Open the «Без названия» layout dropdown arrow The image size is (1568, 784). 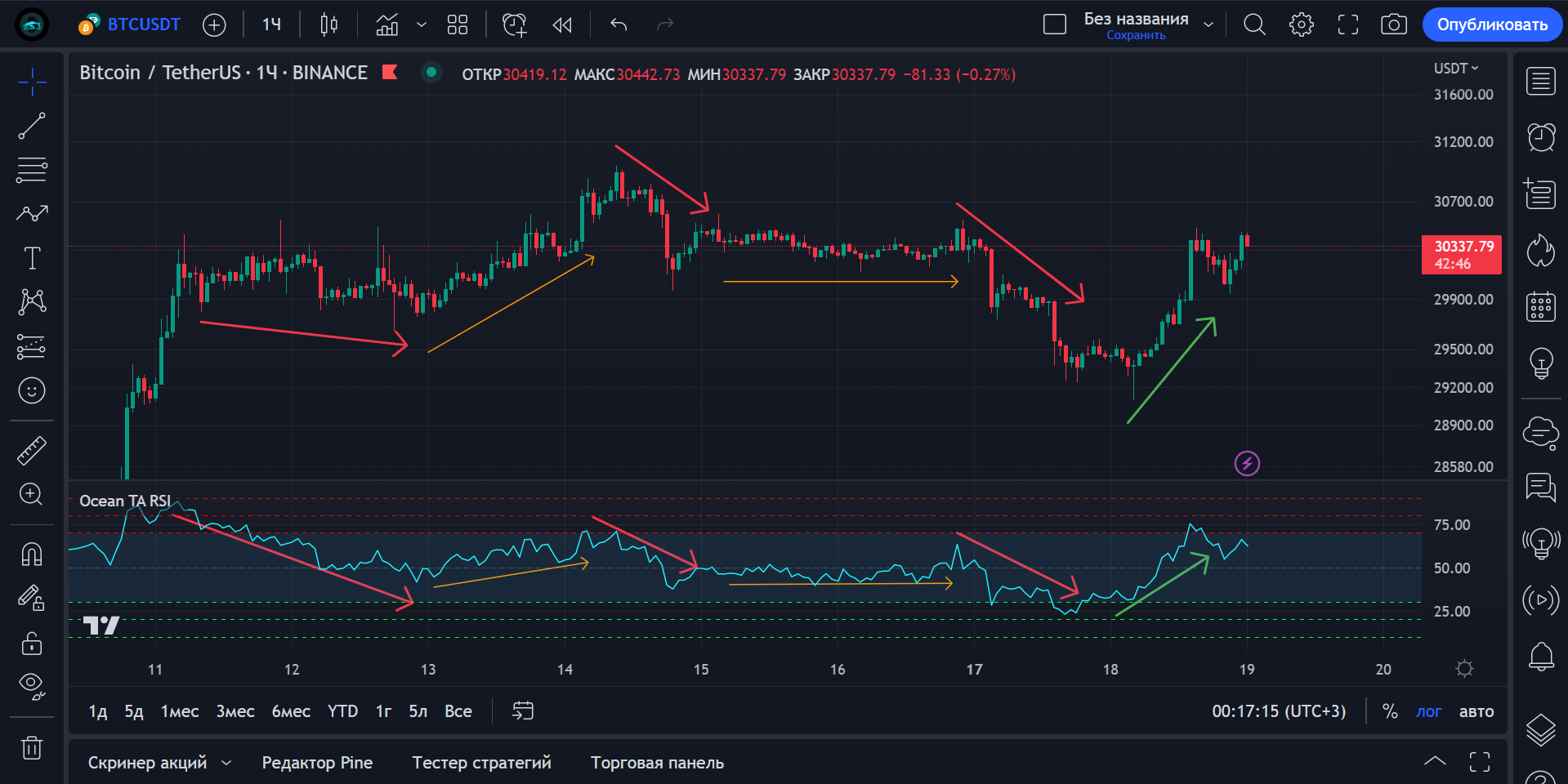[x=1208, y=24]
